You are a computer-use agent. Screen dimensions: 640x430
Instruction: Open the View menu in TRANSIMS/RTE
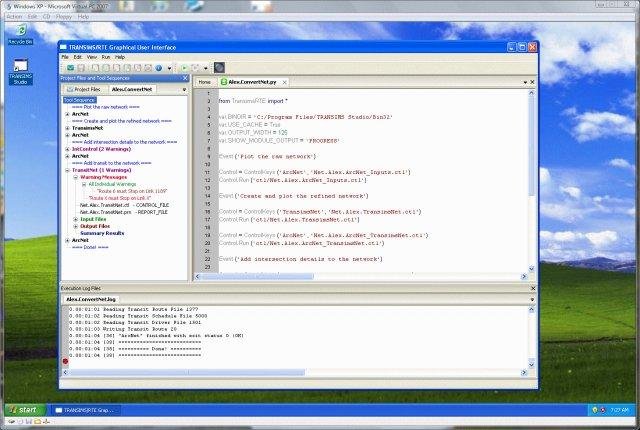pyautogui.click(x=92, y=57)
